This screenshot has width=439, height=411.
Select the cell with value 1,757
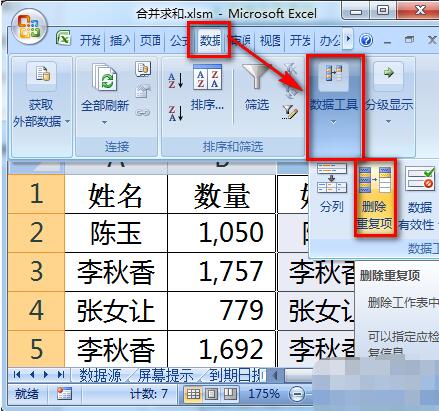222,272
